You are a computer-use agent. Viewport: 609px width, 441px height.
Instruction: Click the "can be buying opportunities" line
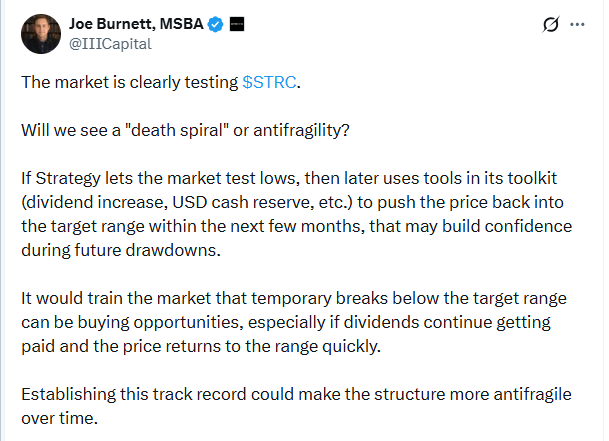(x=286, y=322)
